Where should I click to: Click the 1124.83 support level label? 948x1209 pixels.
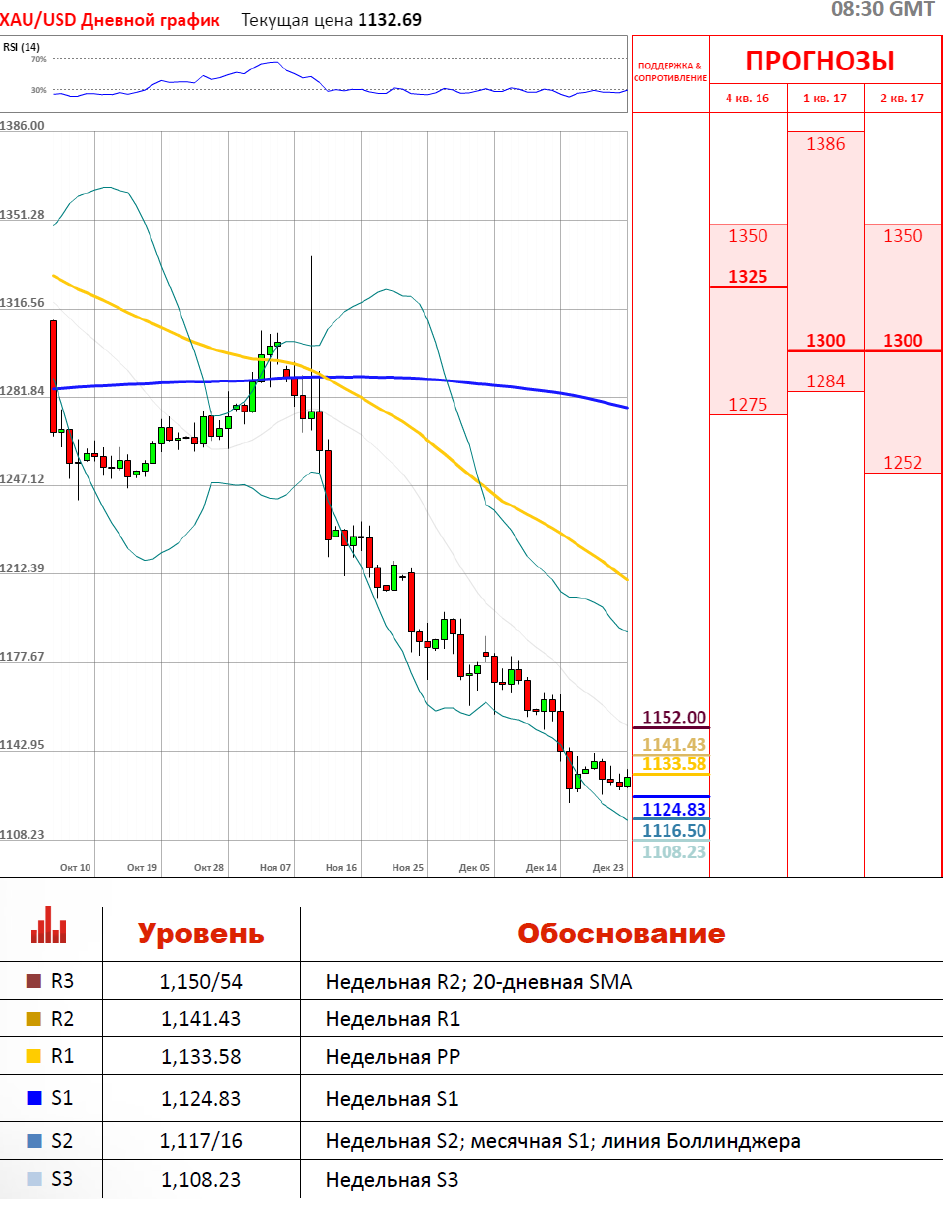point(673,810)
